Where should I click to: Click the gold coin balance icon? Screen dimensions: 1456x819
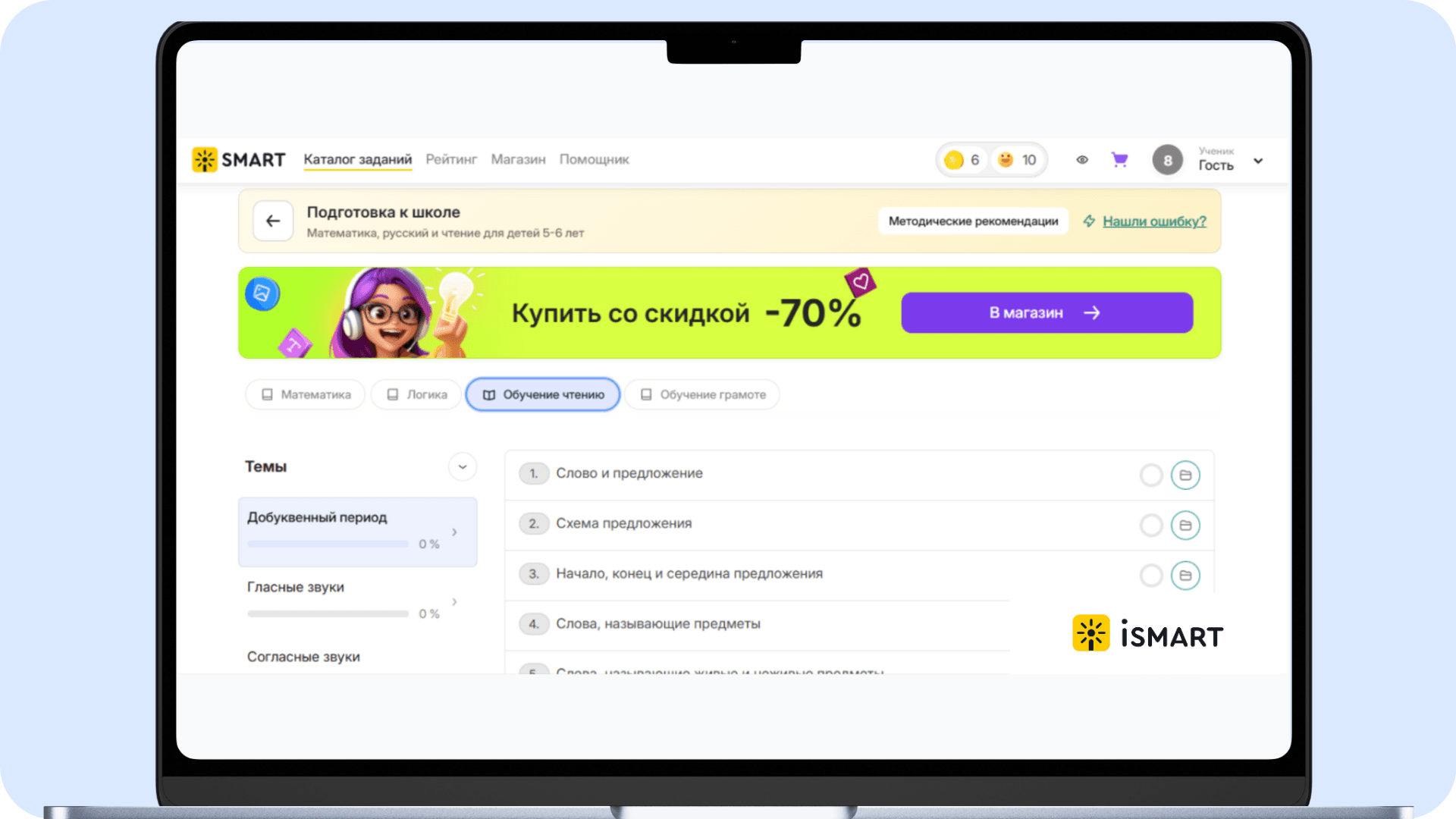954,160
